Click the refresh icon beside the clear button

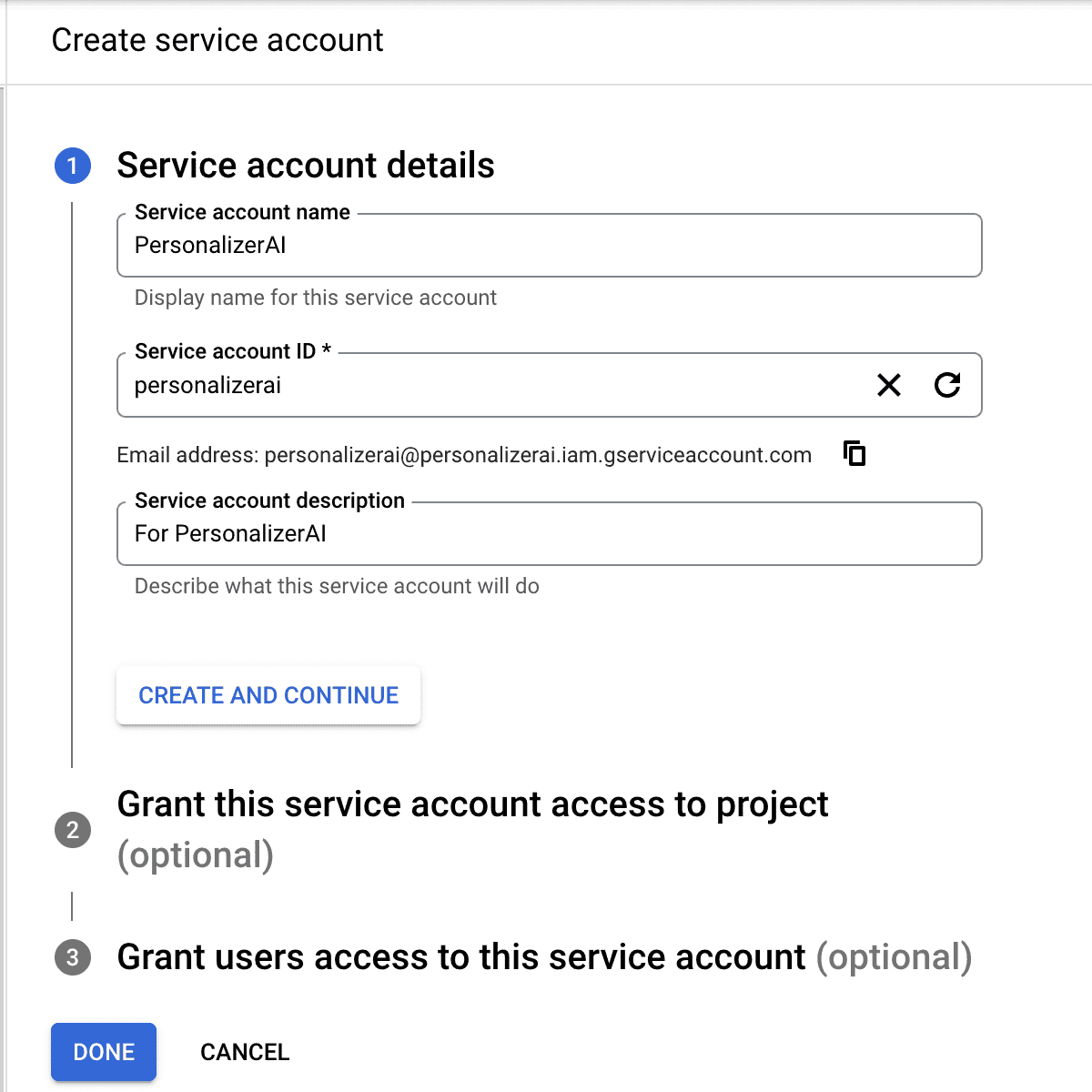point(948,386)
